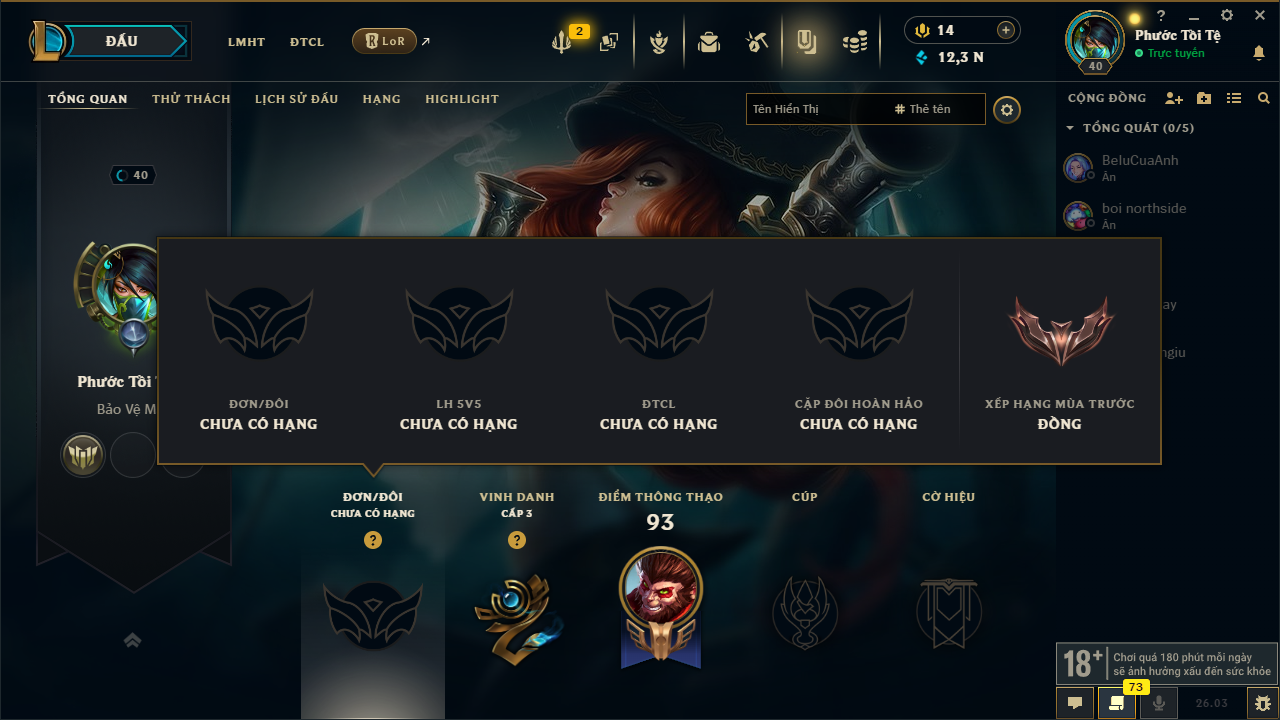Open the Collection backpack icon
The width and height of the screenshot is (1280, 720).
coord(709,42)
